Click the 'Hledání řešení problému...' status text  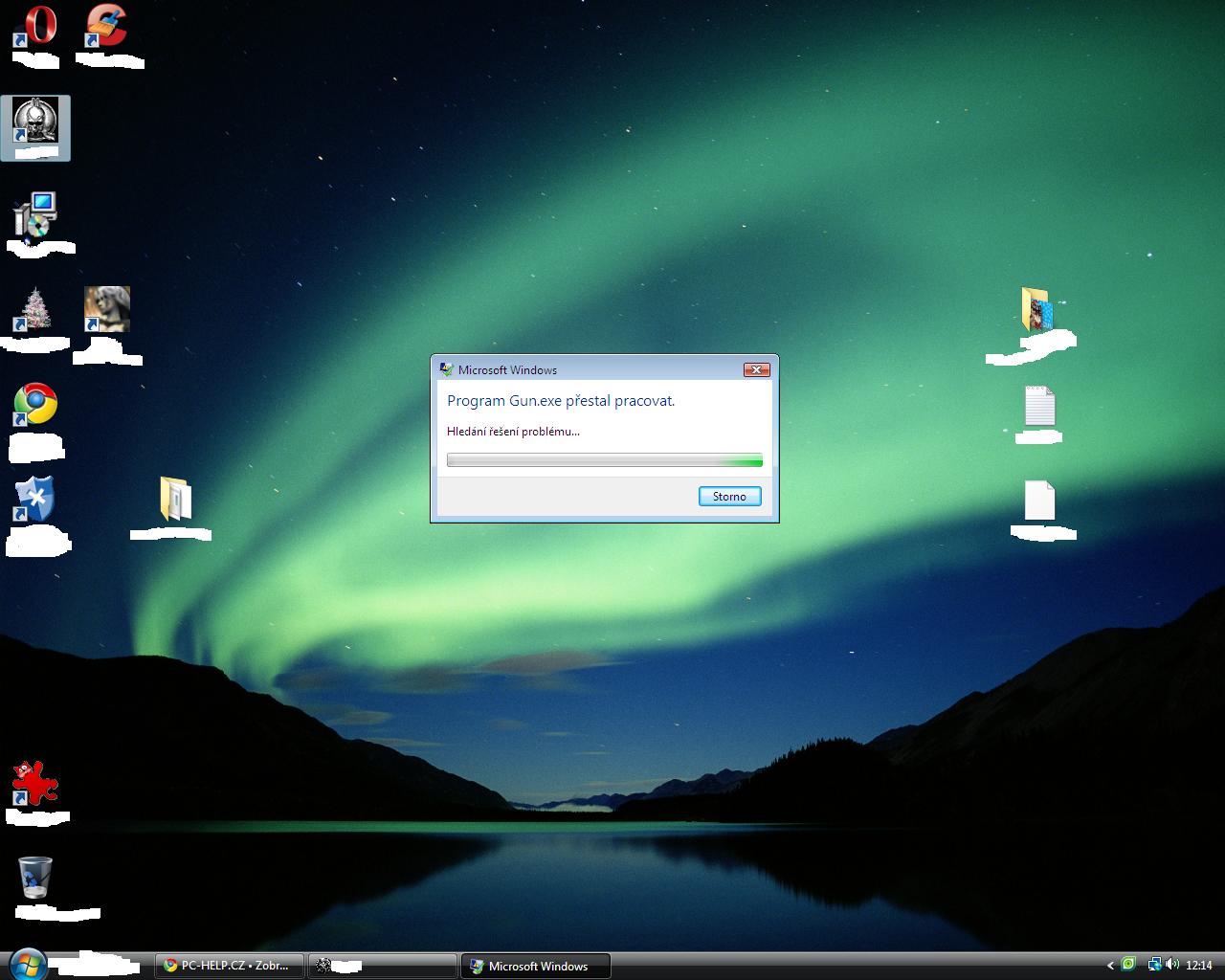click(513, 432)
